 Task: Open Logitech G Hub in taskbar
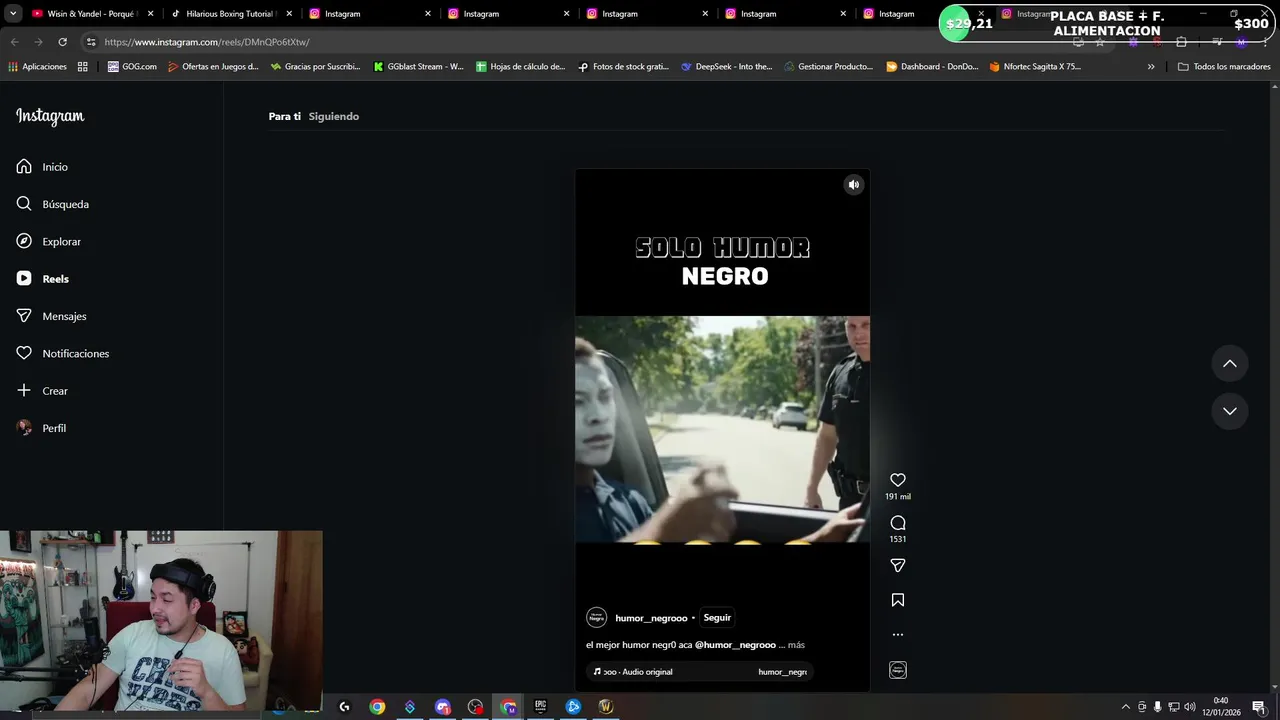coord(344,707)
